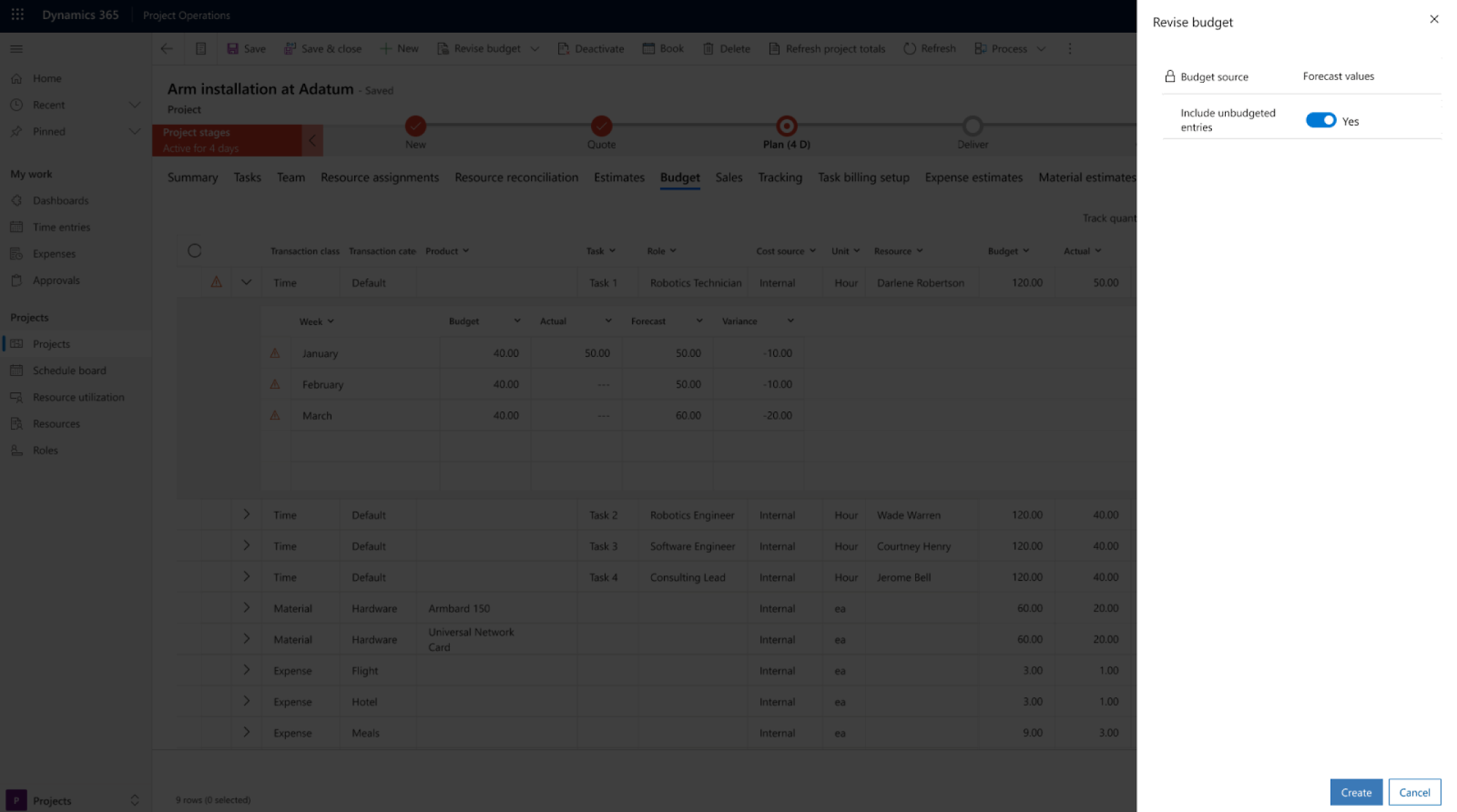This screenshot has width=1457, height=812.
Task: Select the Deliver stage marker
Action: [972, 126]
